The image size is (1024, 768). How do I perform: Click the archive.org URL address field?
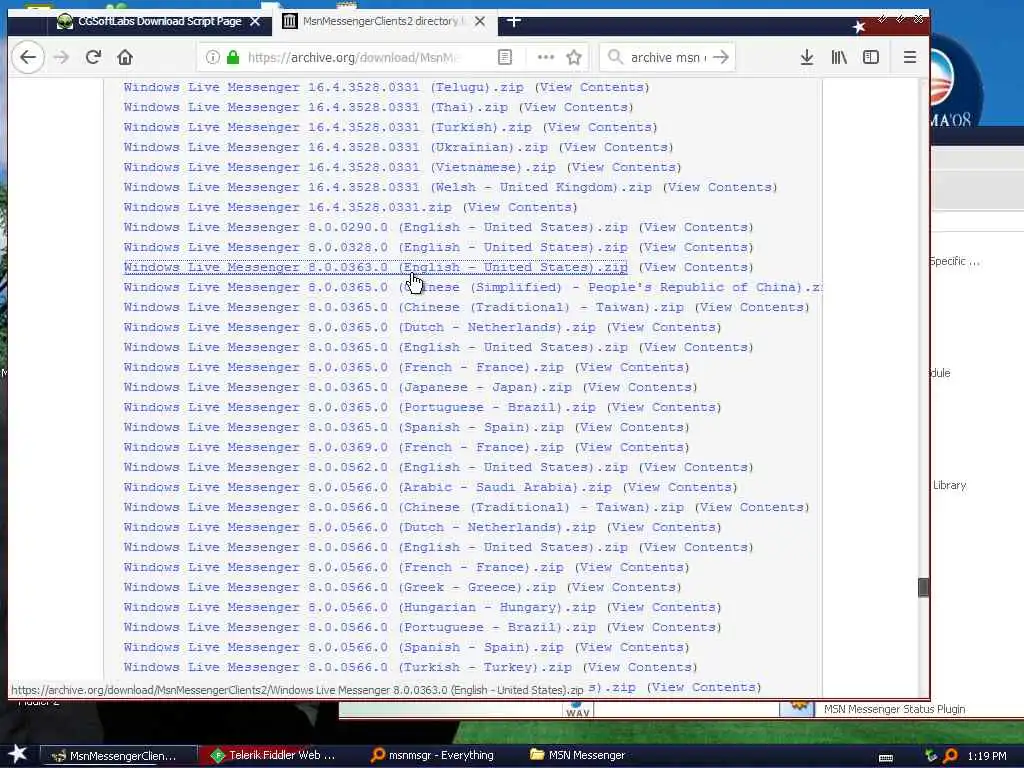pos(353,57)
